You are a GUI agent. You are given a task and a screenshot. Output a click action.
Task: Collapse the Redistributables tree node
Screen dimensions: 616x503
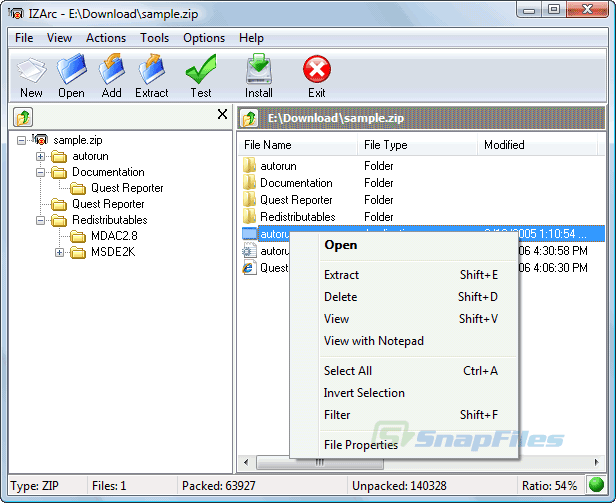pos(40,220)
